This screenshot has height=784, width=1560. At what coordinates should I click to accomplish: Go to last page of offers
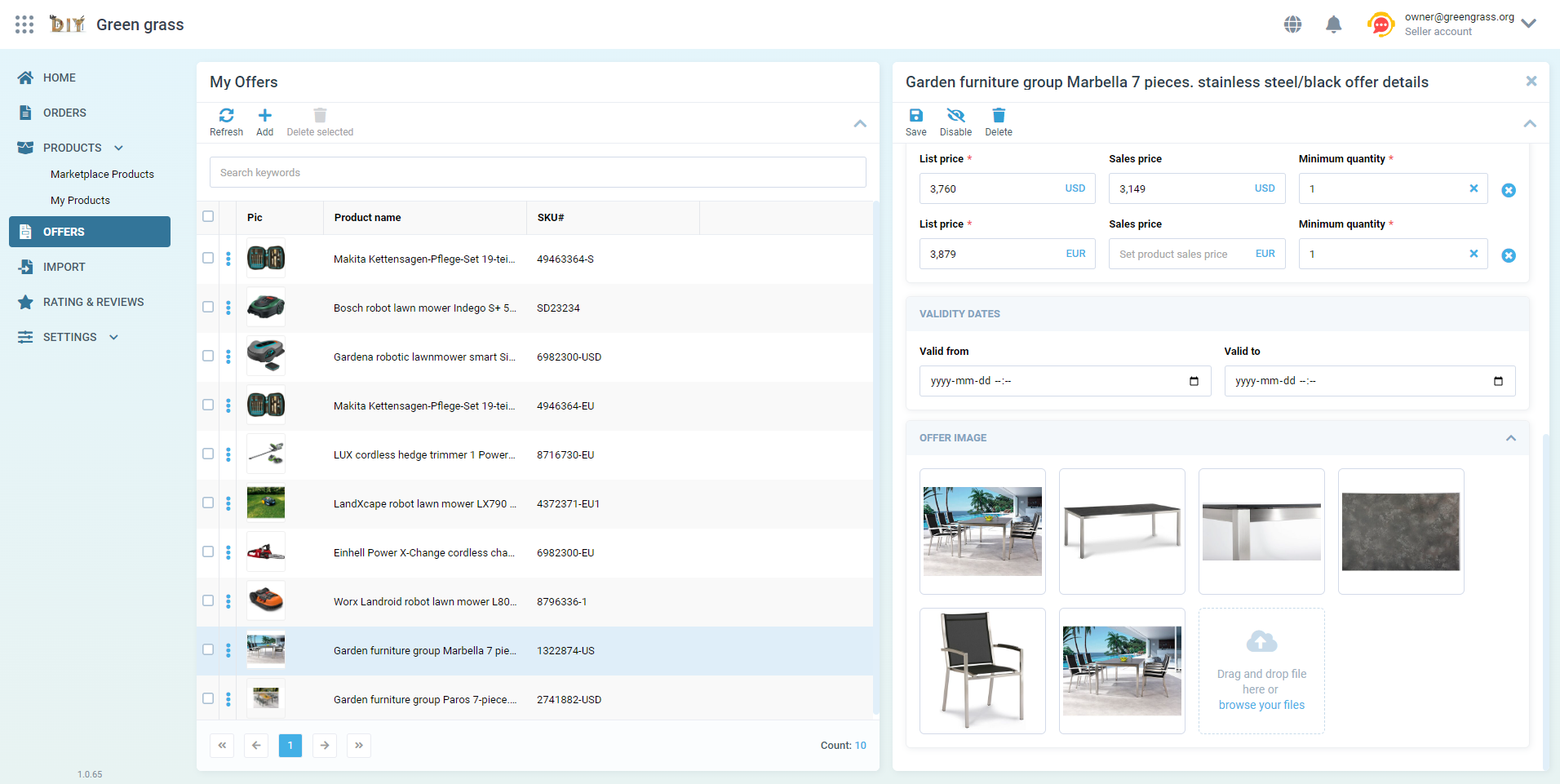(x=359, y=745)
